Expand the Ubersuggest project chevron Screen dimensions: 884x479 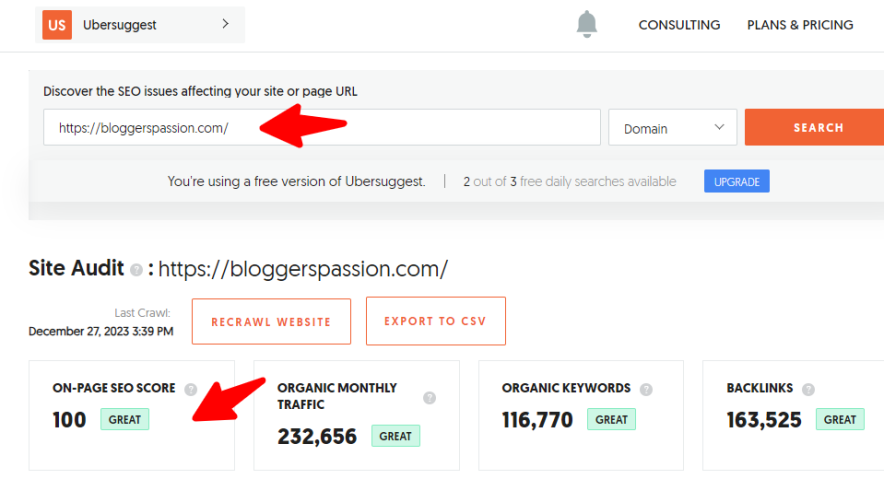(225, 24)
